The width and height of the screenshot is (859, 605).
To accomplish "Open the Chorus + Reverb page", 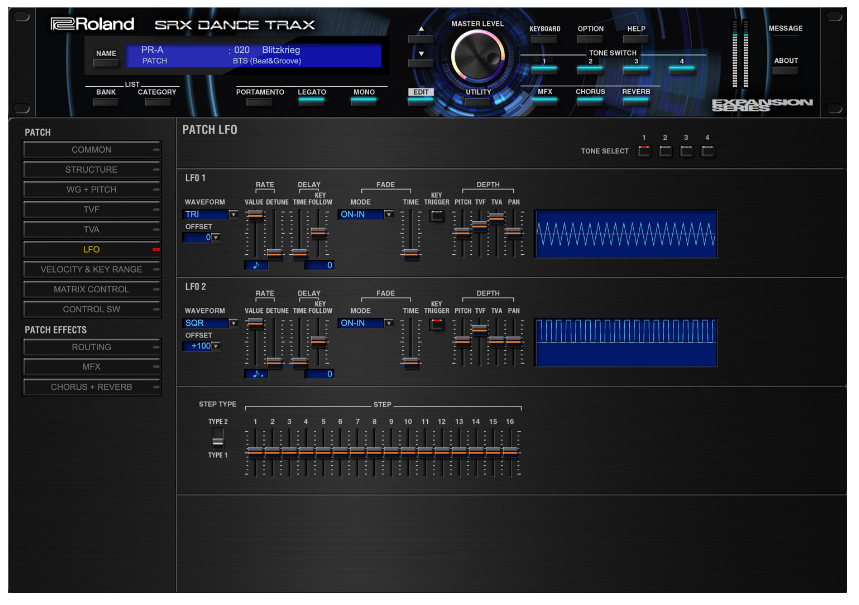I will tap(91, 387).
